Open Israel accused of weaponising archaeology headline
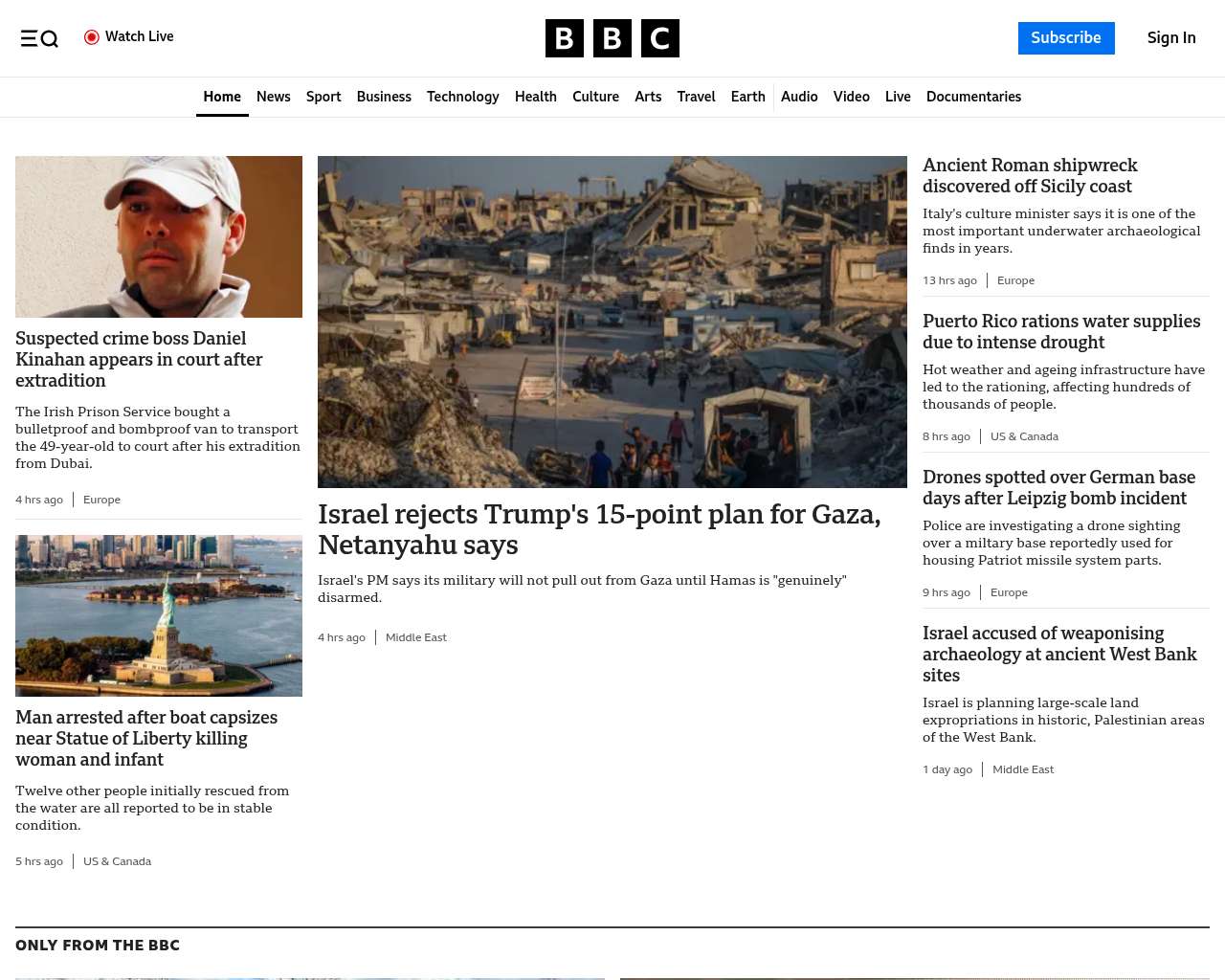The height and width of the screenshot is (980, 1225). click(x=1059, y=654)
